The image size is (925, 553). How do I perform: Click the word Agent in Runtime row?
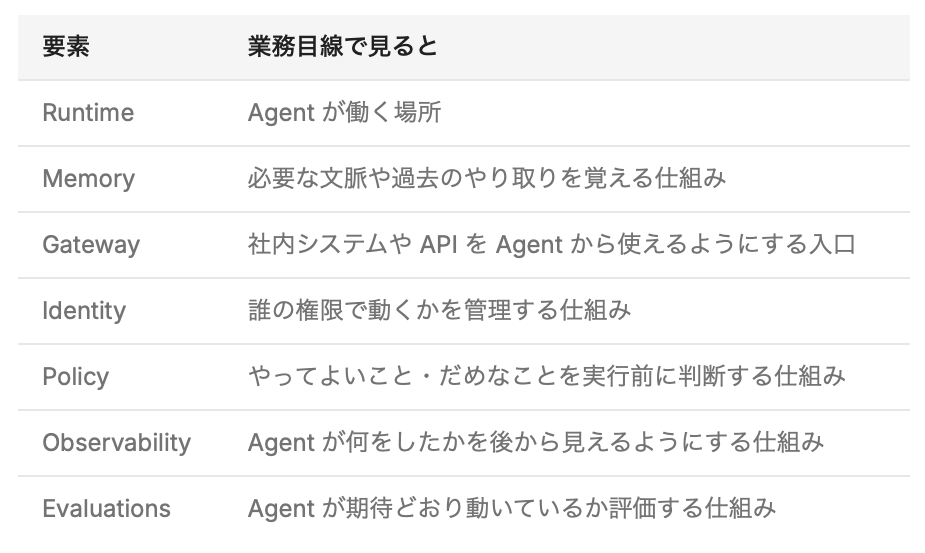click(281, 113)
